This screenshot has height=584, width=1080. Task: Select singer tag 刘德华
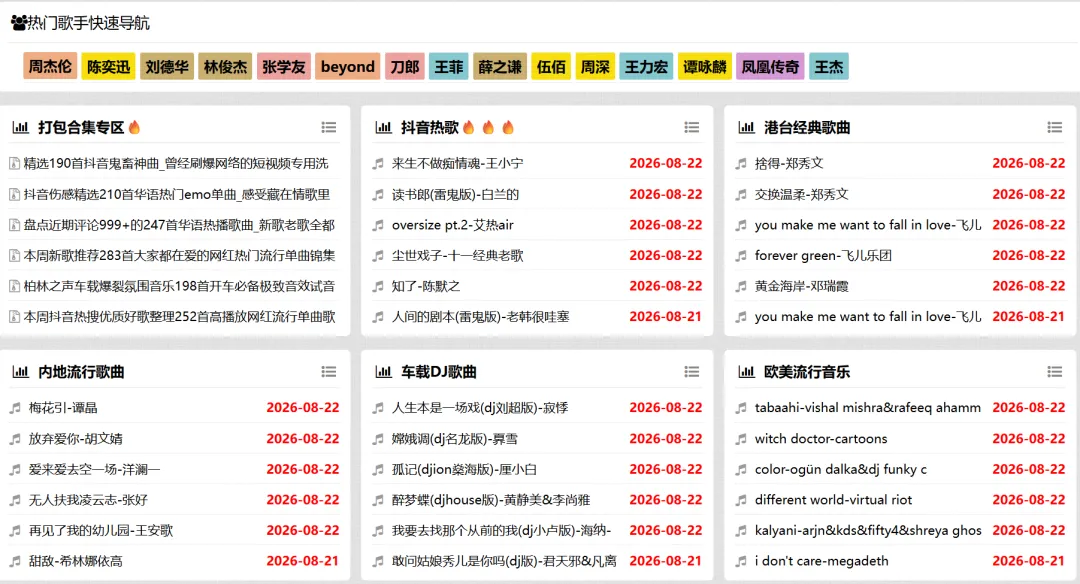pos(167,66)
